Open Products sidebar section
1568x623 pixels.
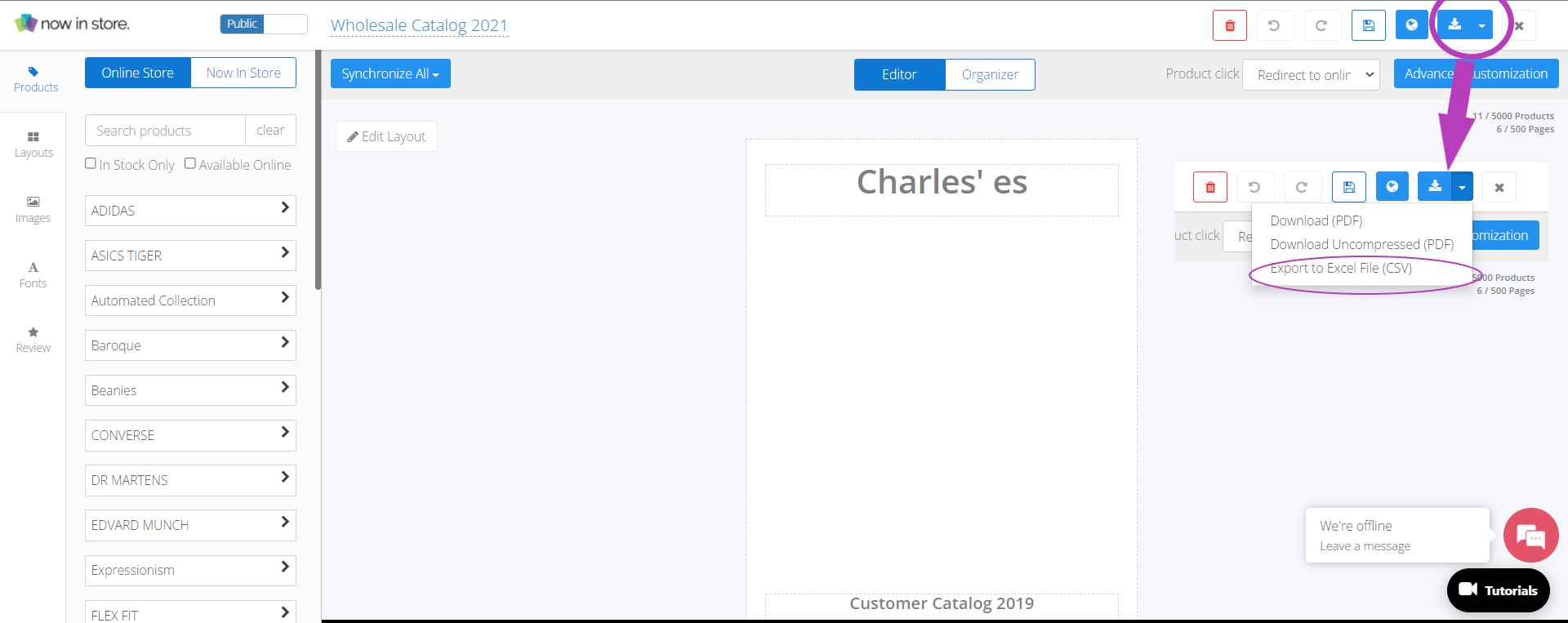coord(36,79)
